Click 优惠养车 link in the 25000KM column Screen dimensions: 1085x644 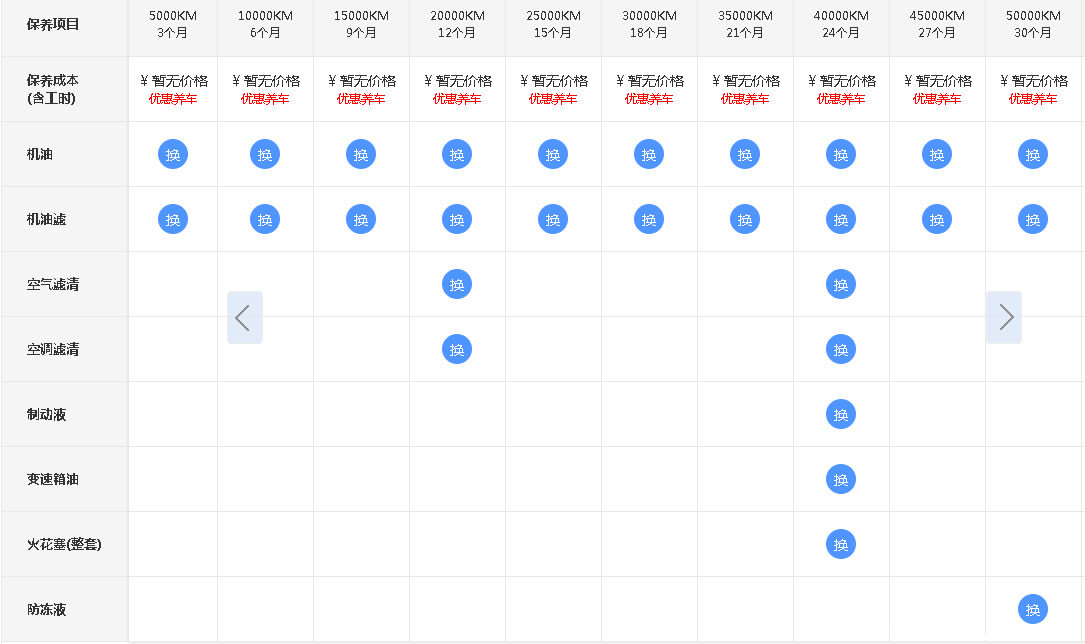click(553, 99)
